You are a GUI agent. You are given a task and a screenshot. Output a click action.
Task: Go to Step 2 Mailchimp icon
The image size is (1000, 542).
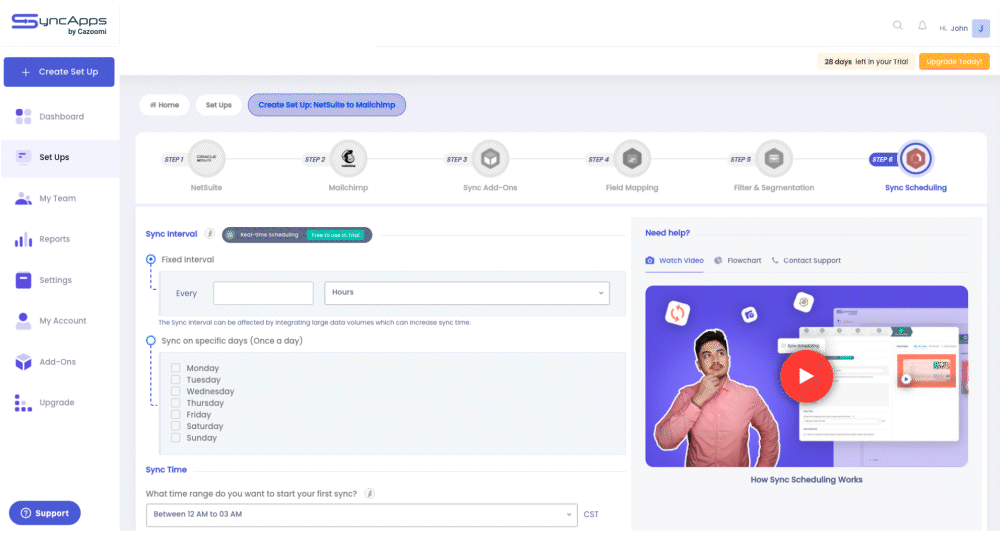pyautogui.click(x=348, y=158)
